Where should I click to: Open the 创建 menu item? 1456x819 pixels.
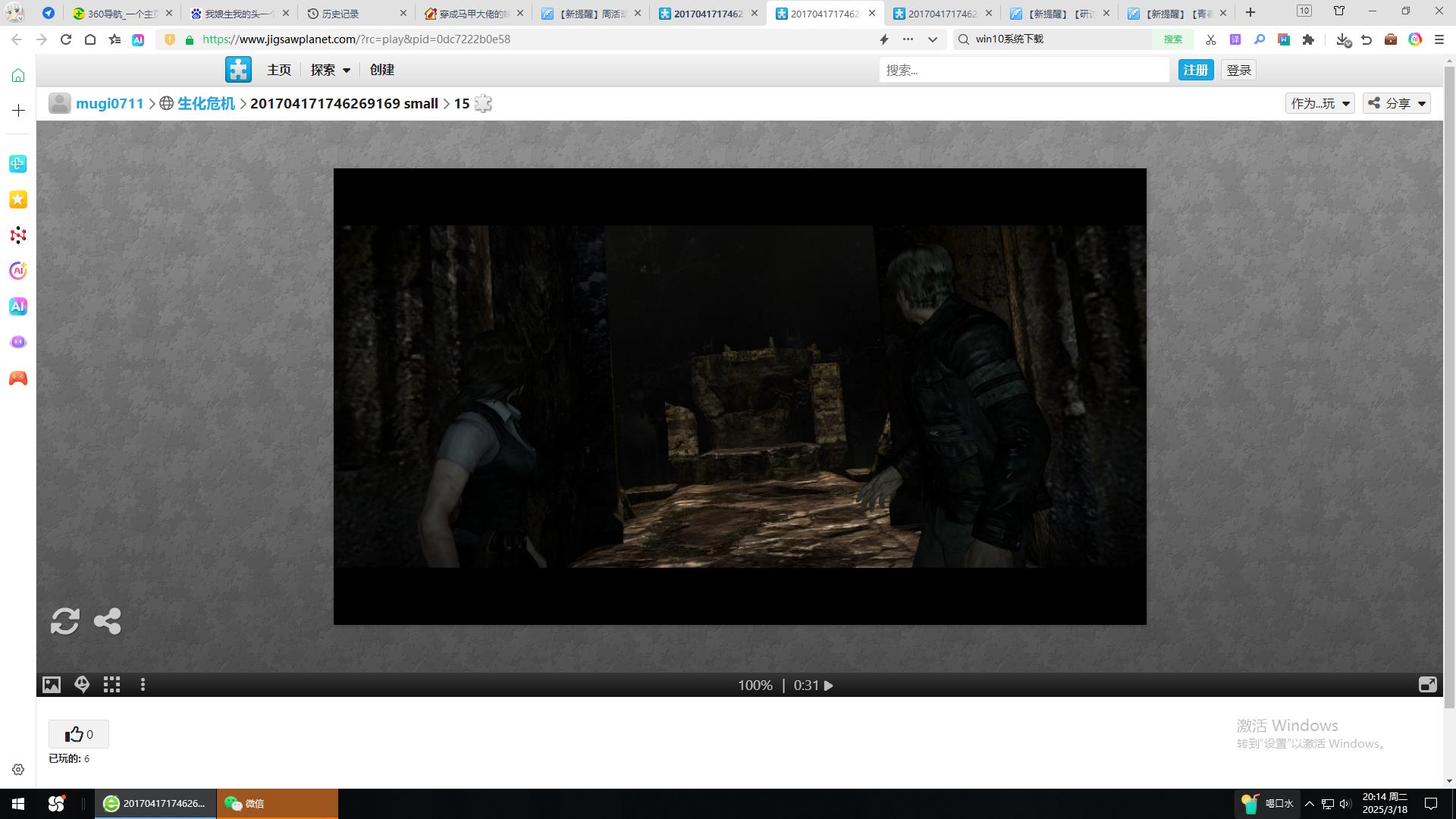[x=382, y=70]
